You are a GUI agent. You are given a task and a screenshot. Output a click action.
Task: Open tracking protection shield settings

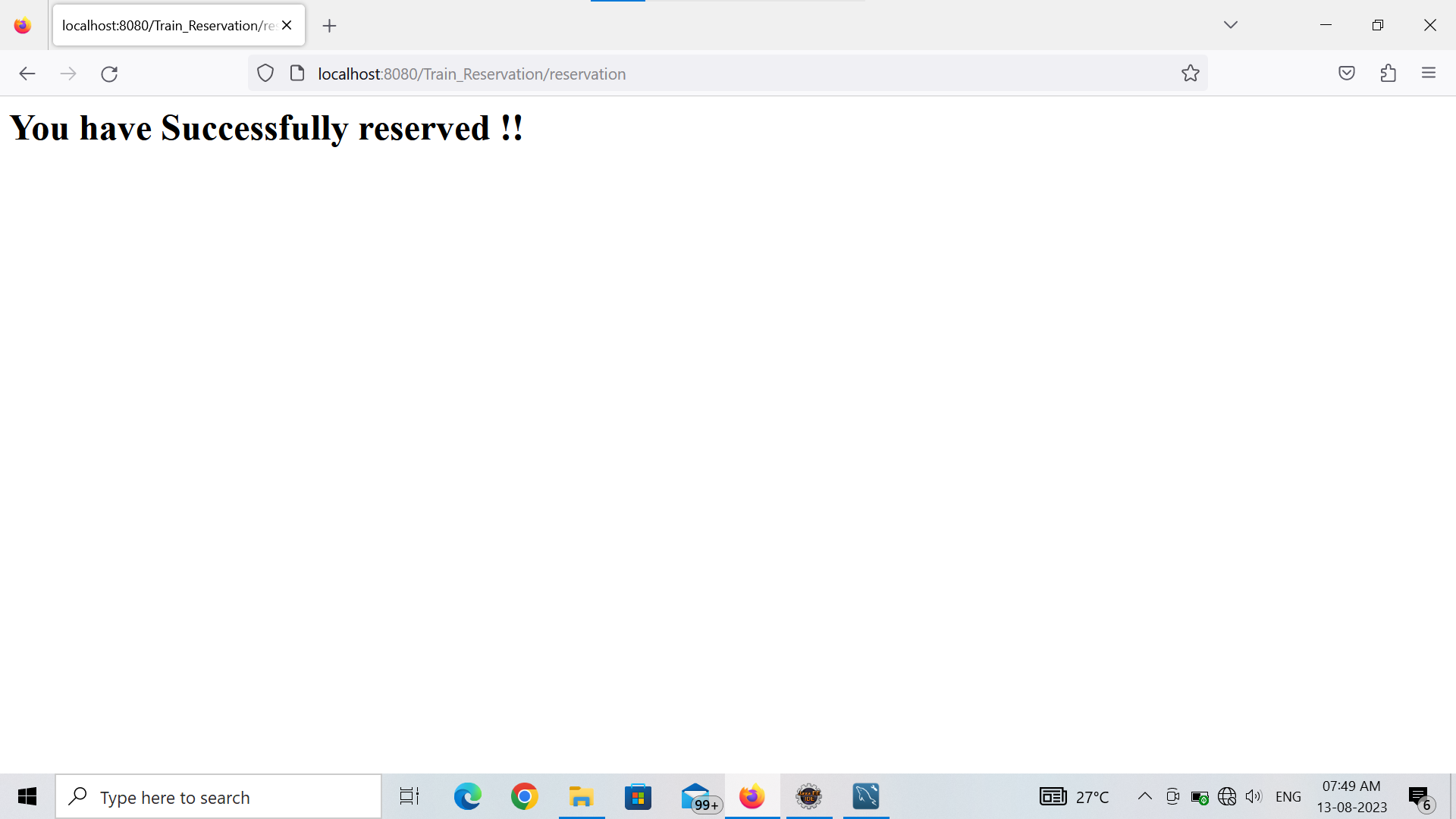pos(265,73)
